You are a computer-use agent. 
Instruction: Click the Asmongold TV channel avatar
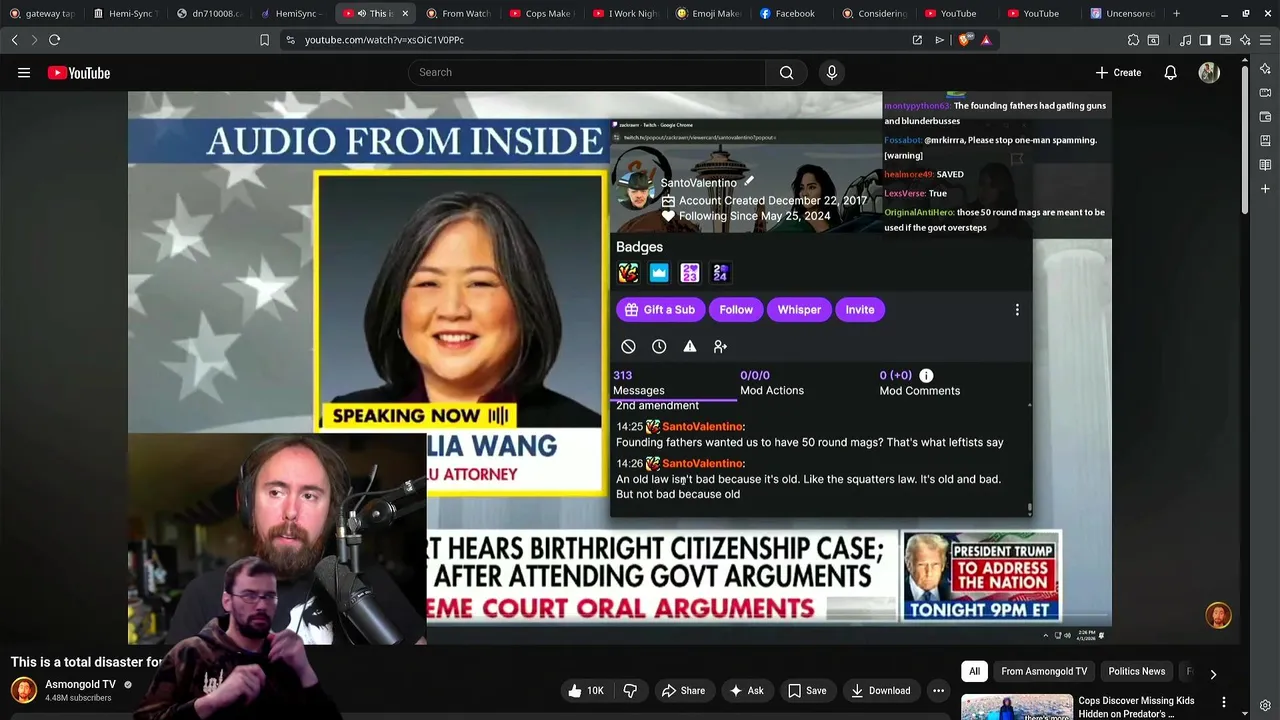pyautogui.click(x=24, y=690)
